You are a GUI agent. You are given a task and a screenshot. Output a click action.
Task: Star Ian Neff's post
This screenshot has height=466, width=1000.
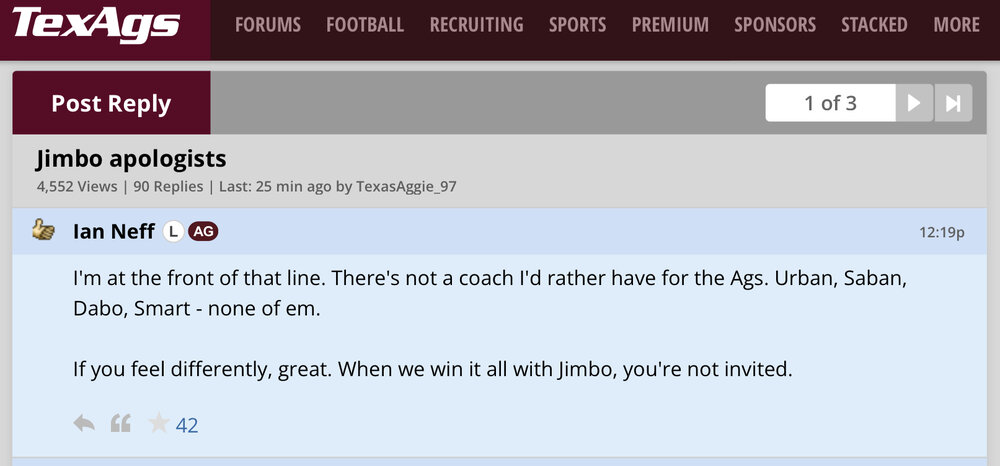coord(159,424)
